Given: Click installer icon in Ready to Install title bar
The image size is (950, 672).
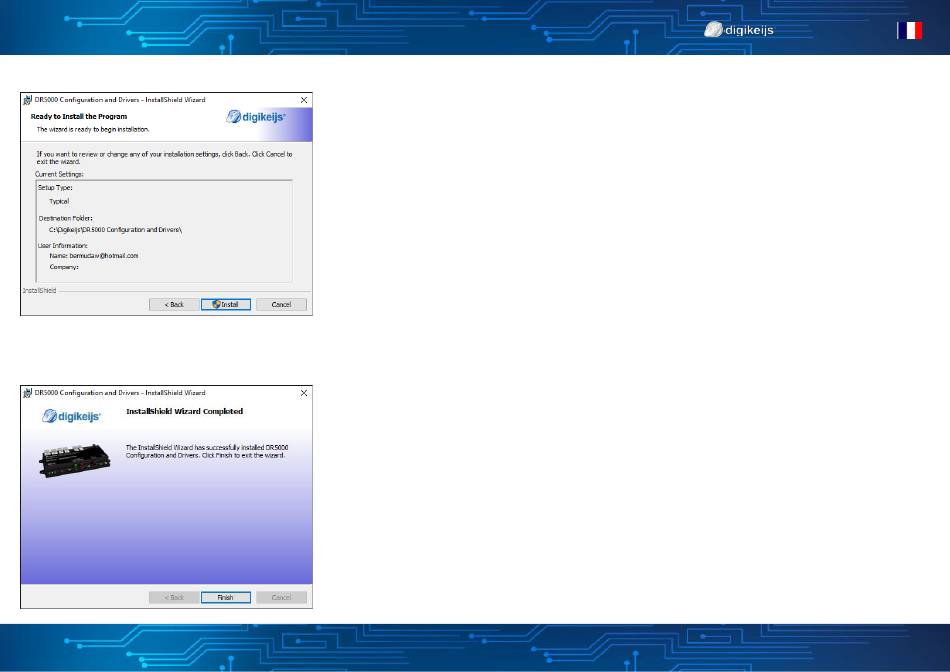Looking at the screenshot, I should 28,100.
